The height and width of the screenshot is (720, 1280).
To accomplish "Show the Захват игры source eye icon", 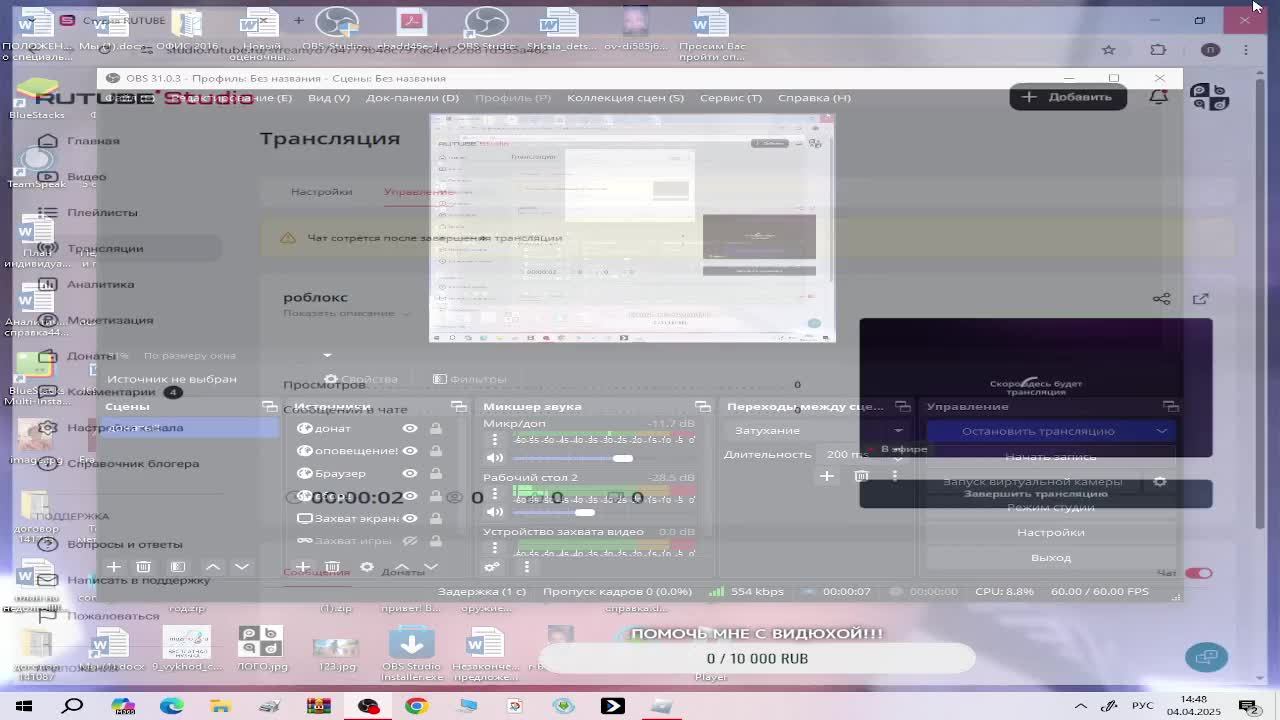I will click(410, 541).
